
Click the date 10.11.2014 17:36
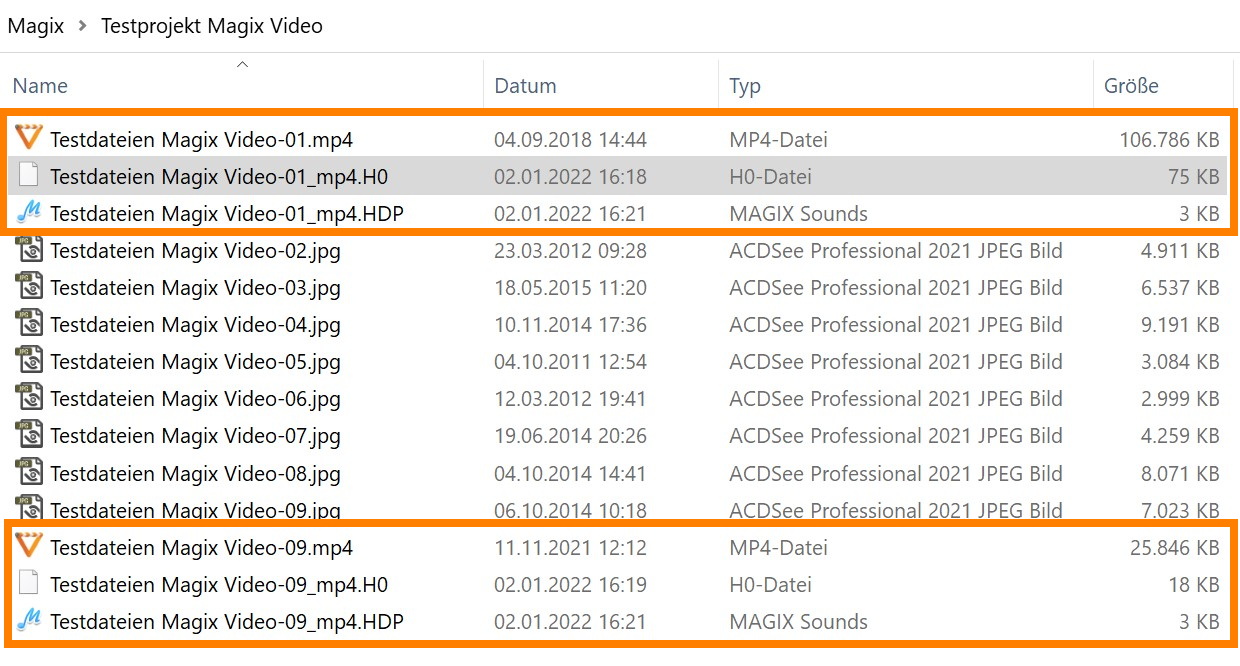(570, 325)
